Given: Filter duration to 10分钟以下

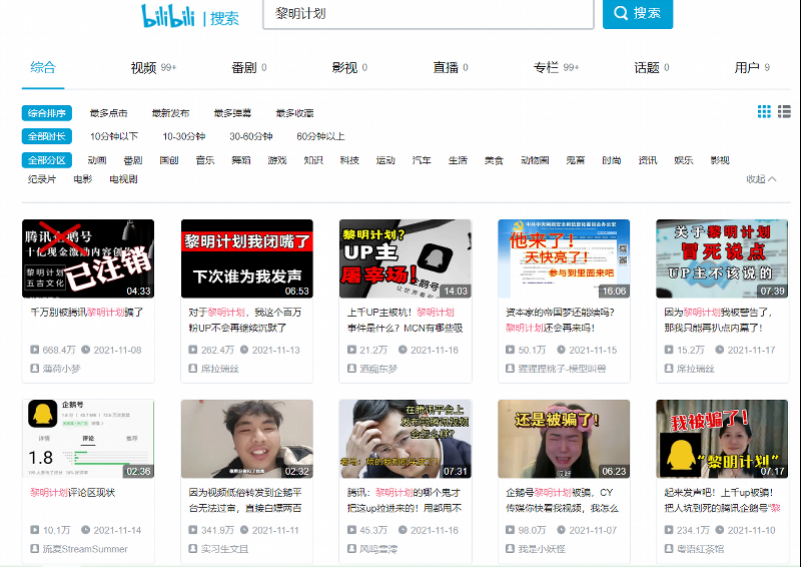Looking at the screenshot, I should point(114,136).
